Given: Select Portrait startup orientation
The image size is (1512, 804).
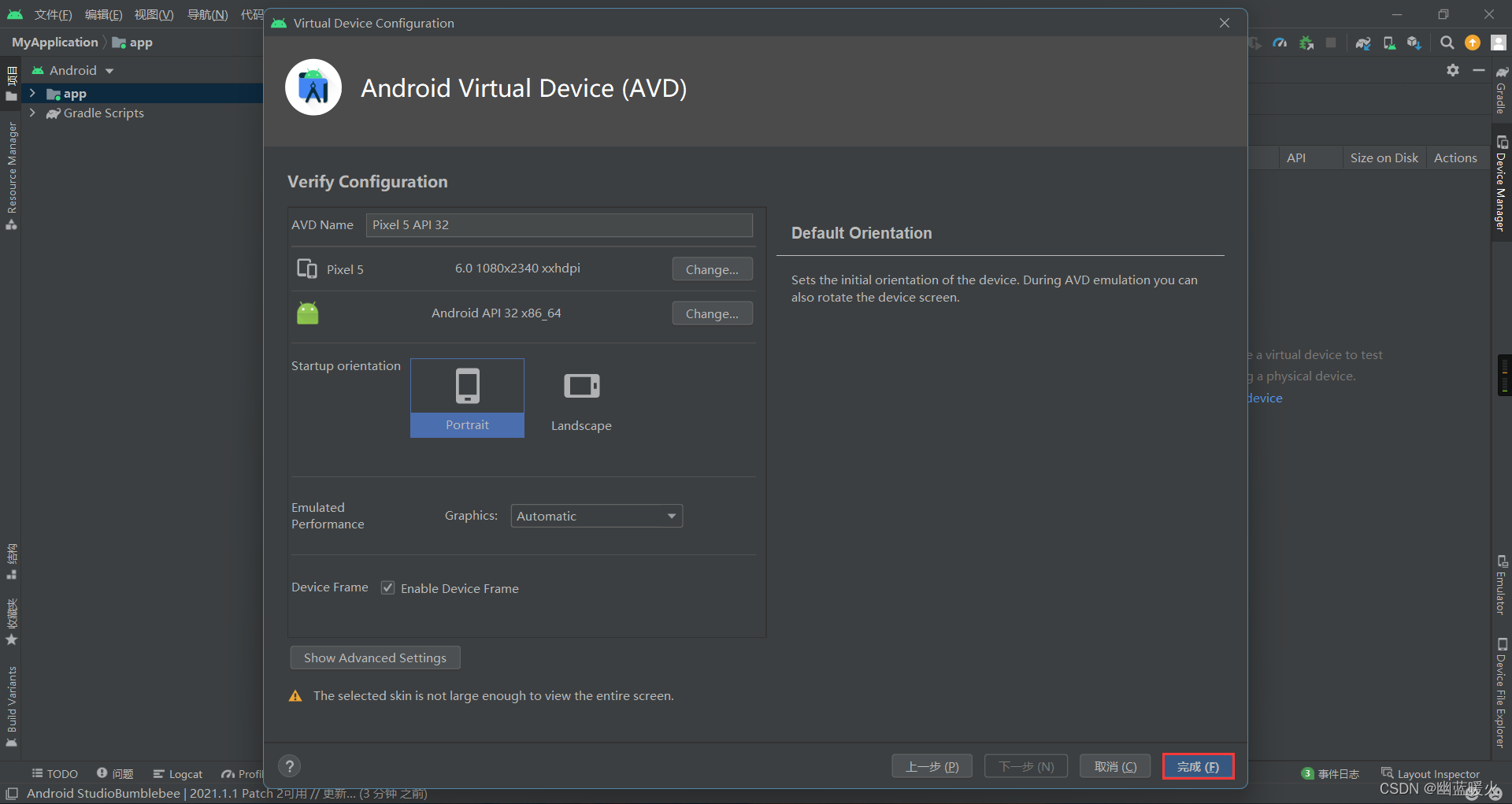Looking at the screenshot, I should 467,398.
